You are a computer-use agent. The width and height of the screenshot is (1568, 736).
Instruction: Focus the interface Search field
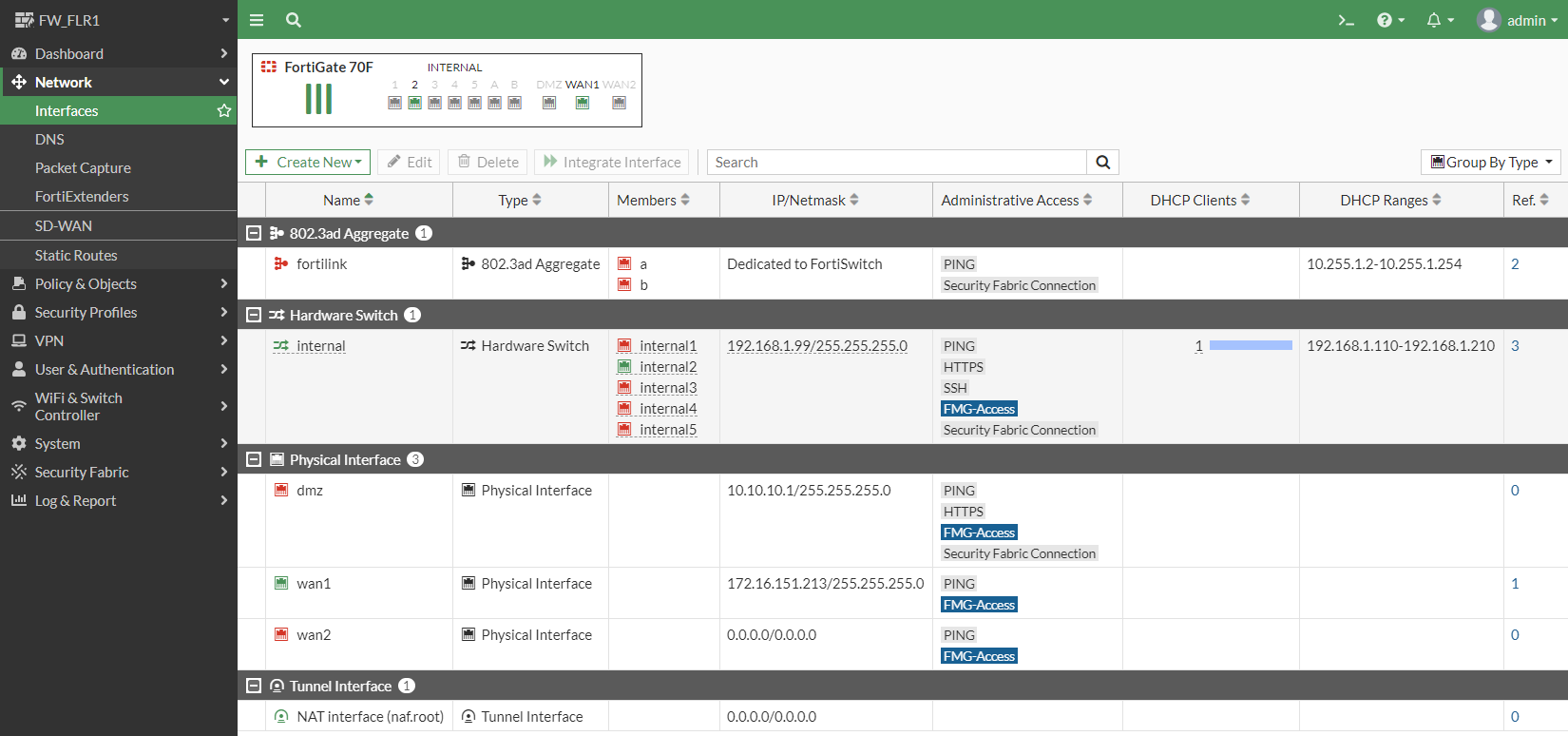[x=896, y=162]
